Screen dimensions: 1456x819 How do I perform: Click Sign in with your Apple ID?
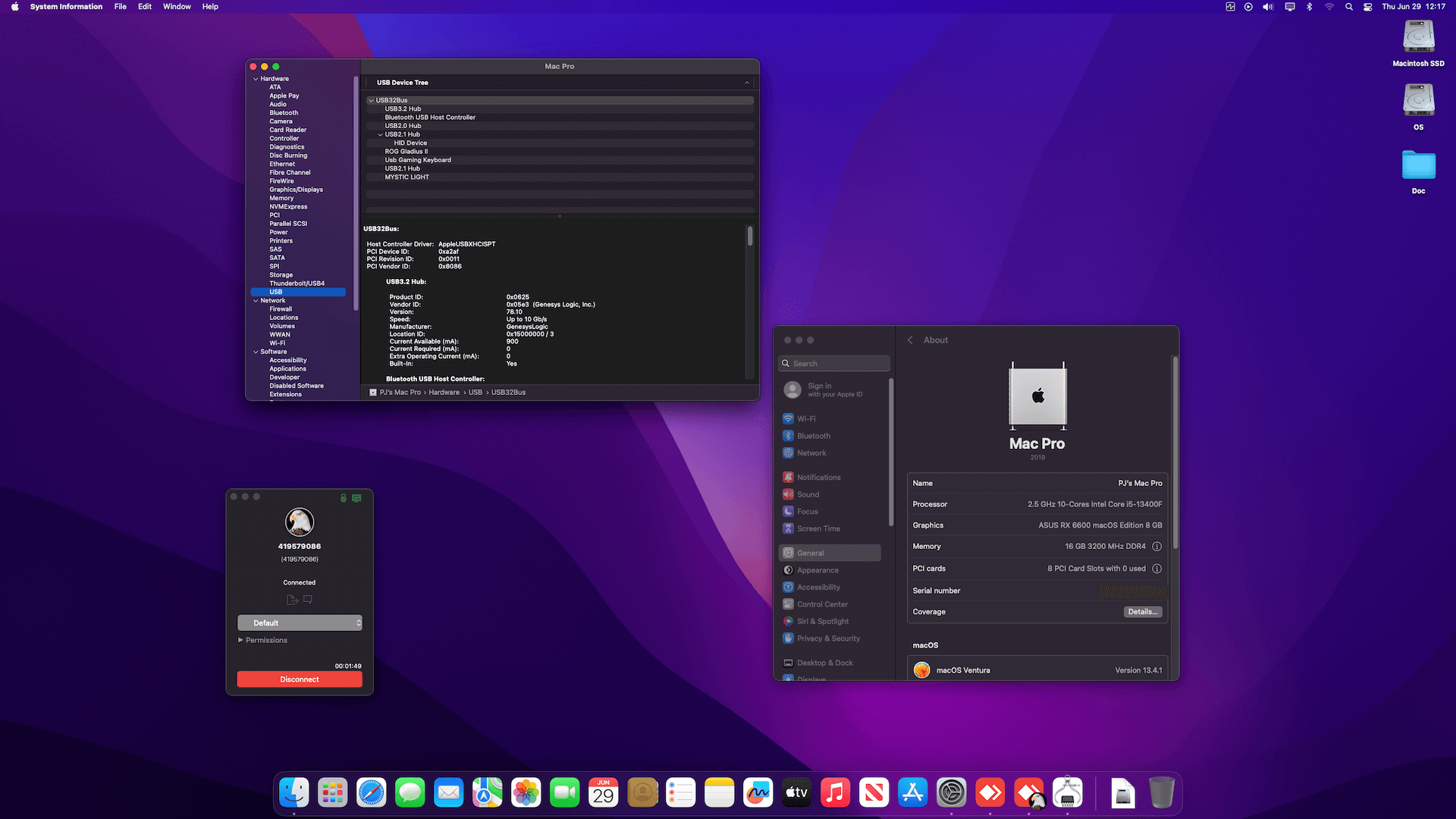pyautogui.click(x=834, y=390)
